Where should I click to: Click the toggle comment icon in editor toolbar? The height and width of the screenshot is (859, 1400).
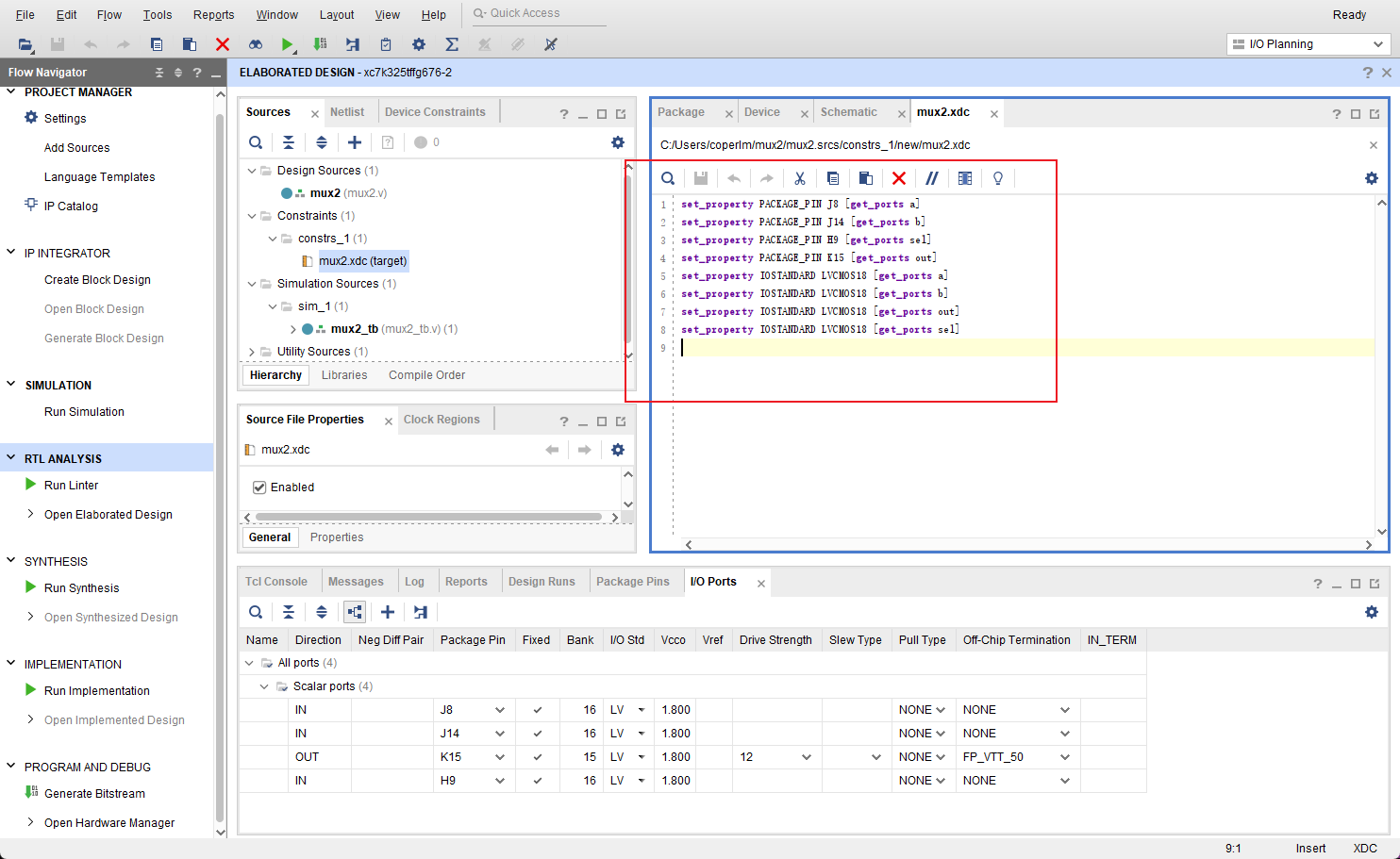click(932, 178)
